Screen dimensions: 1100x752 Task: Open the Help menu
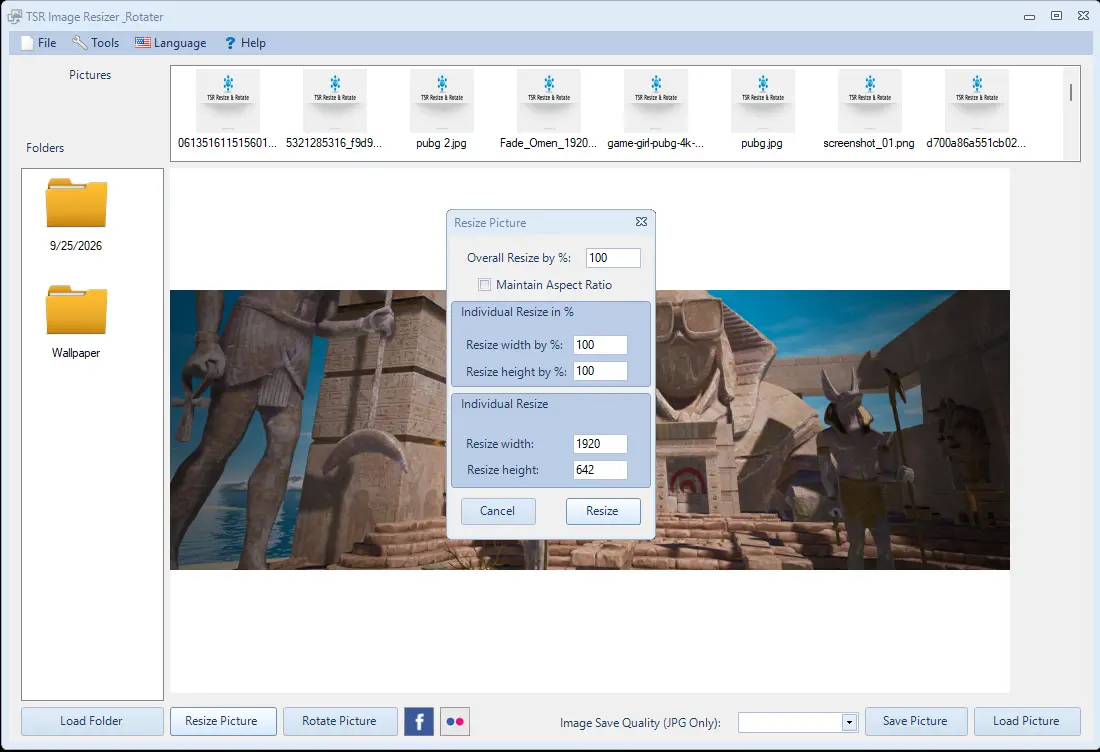[x=245, y=43]
